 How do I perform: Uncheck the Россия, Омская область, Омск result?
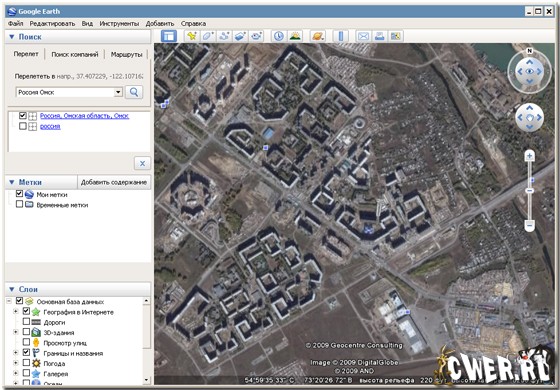[23, 115]
